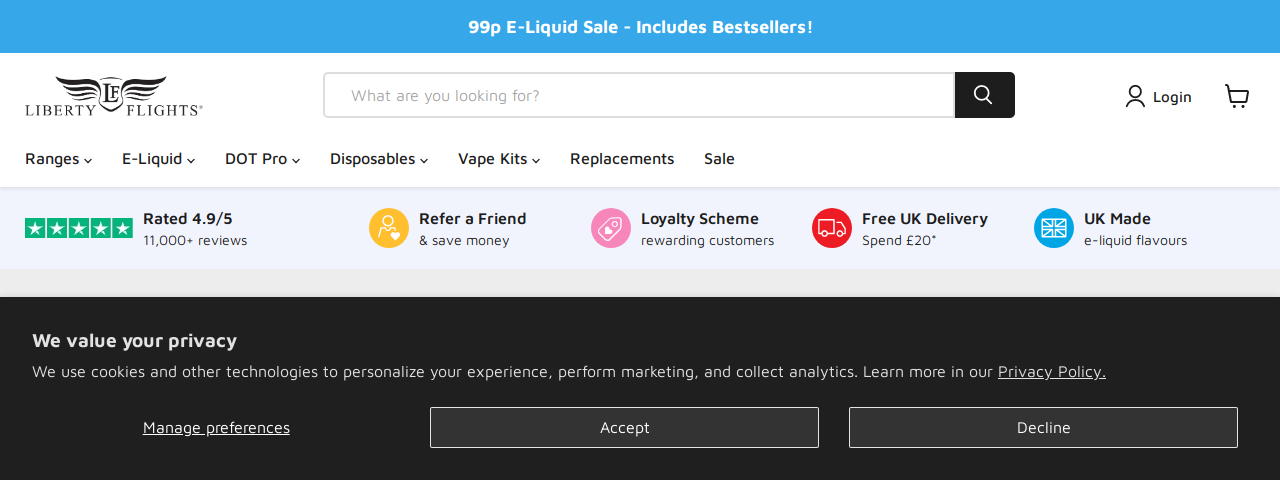Viewport: 1280px width, 480px height.
Task: Accept the cookie consent
Action: 624,427
